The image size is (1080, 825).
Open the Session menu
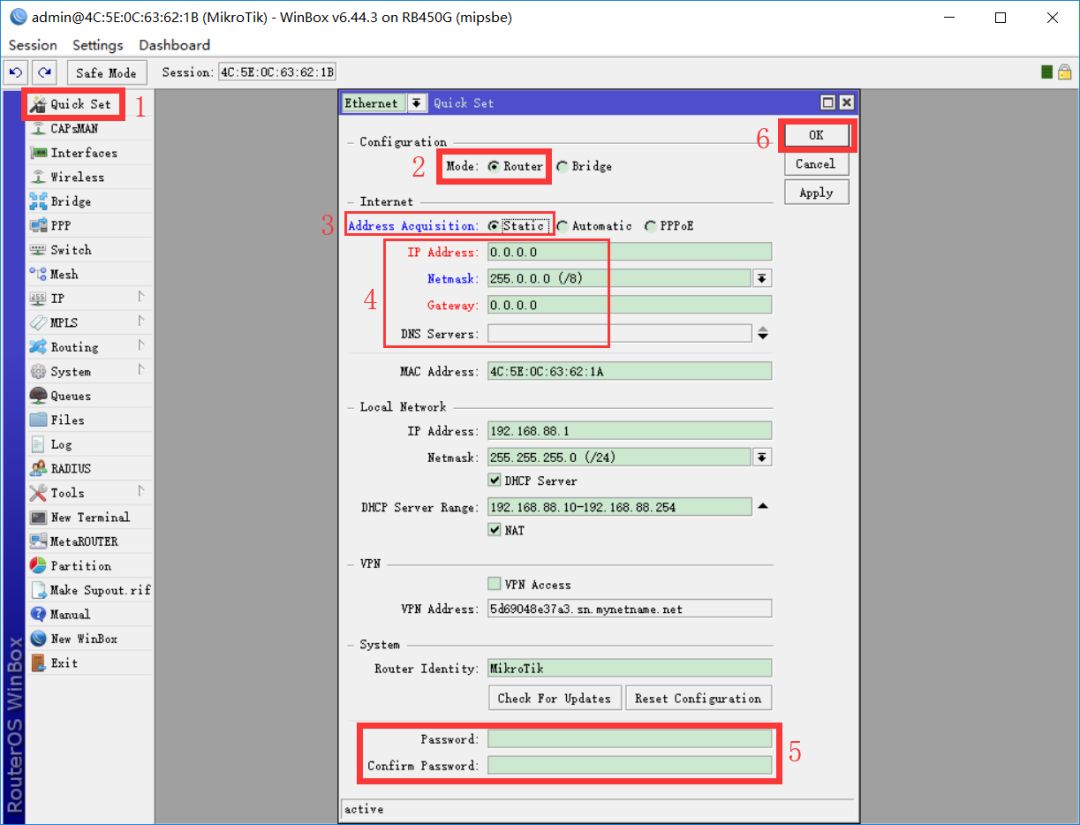coord(32,45)
